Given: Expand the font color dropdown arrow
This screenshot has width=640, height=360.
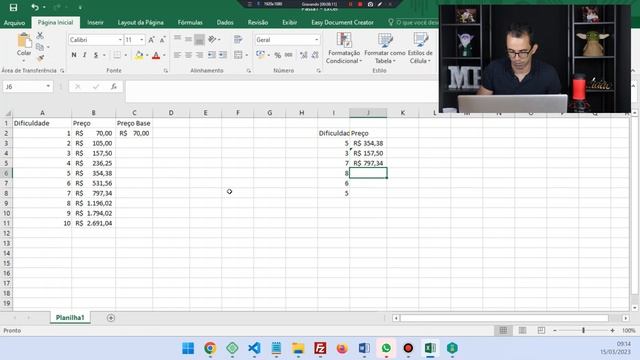Looking at the screenshot, I should pyautogui.click(x=164, y=55).
